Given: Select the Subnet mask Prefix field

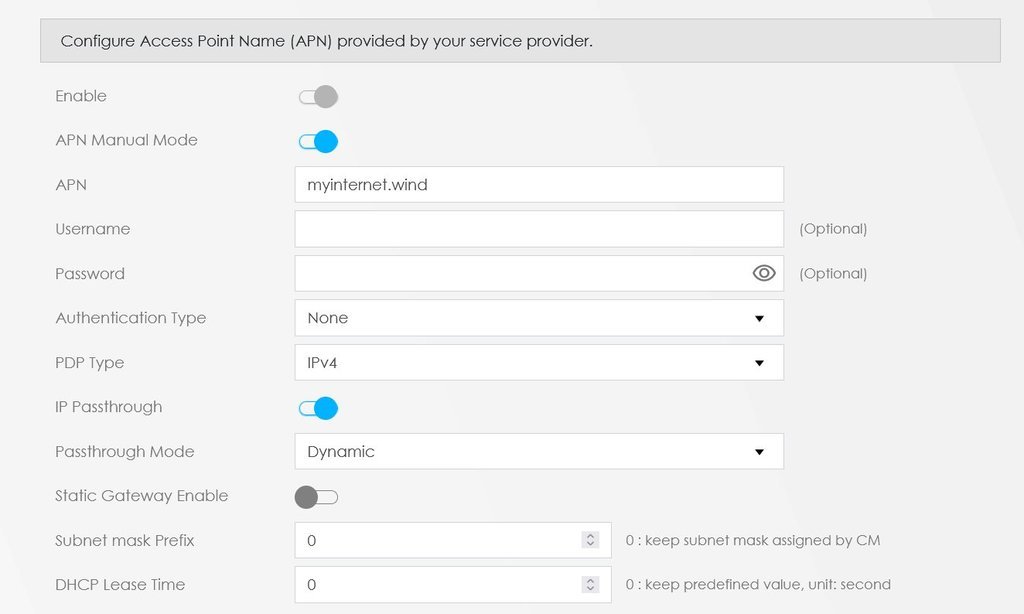Looking at the screenshot, I should point(440,541).
